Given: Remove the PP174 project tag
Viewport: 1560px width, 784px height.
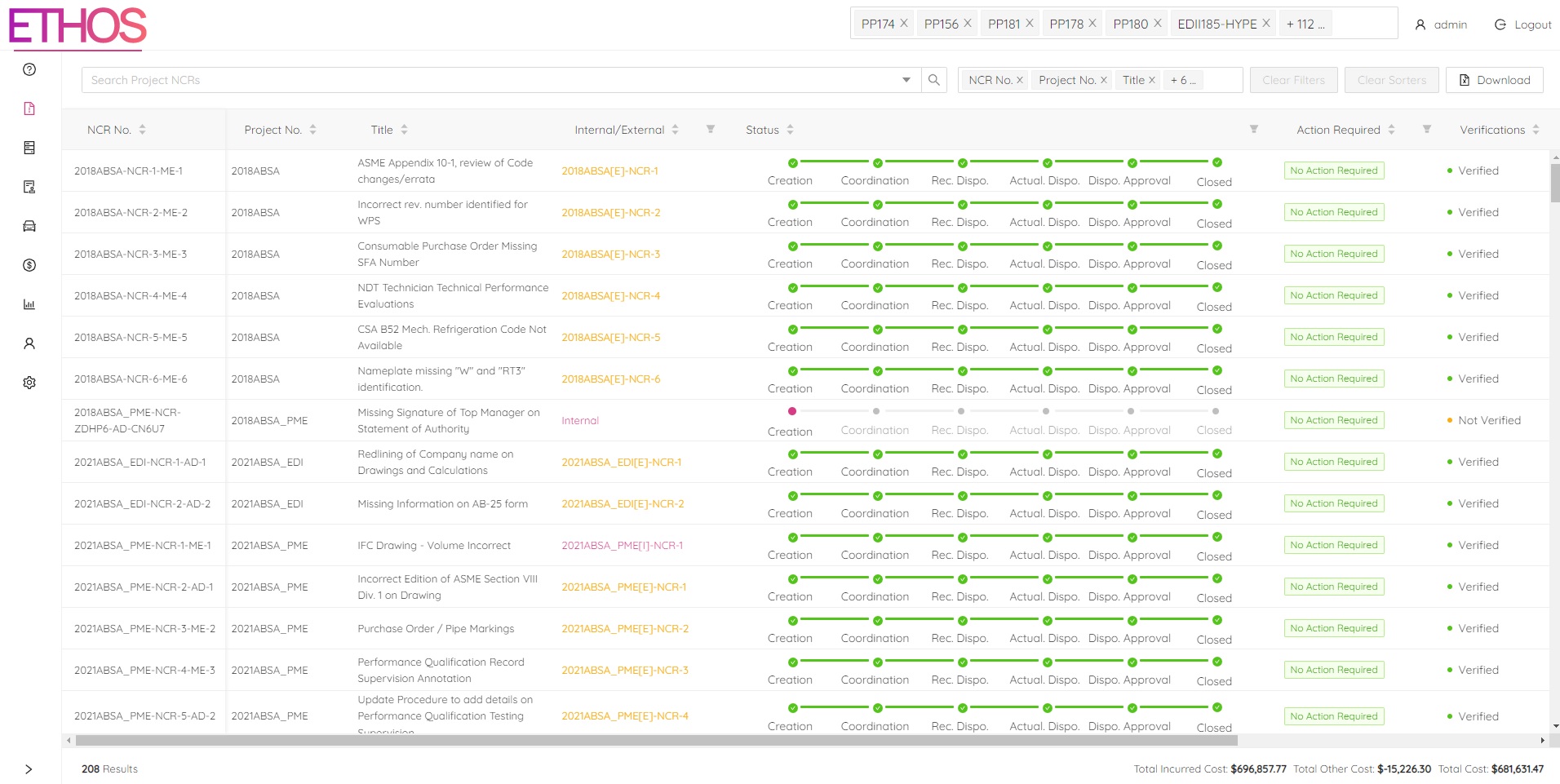Looking at the screenshot, I should [x=904, y=24].
